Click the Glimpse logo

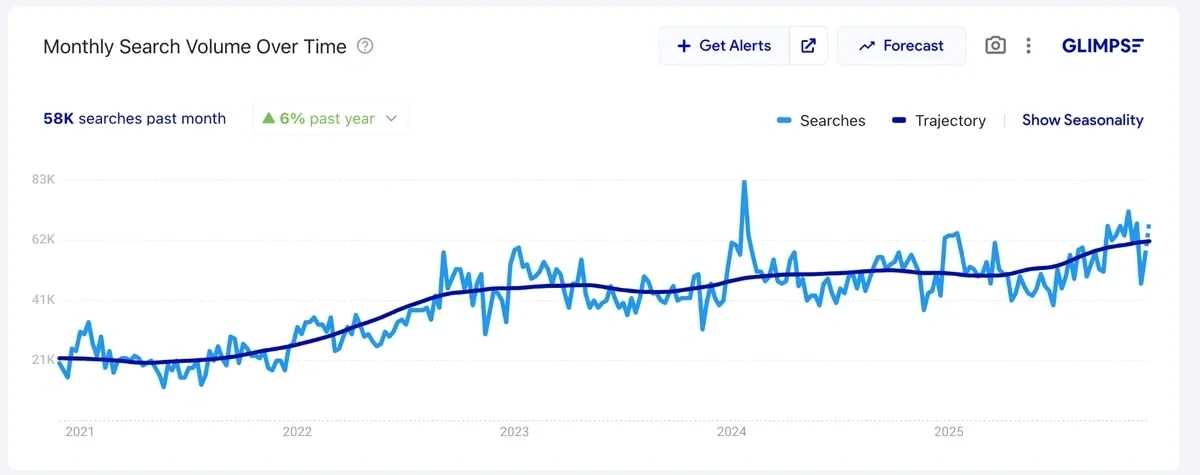click(1102, 46)
